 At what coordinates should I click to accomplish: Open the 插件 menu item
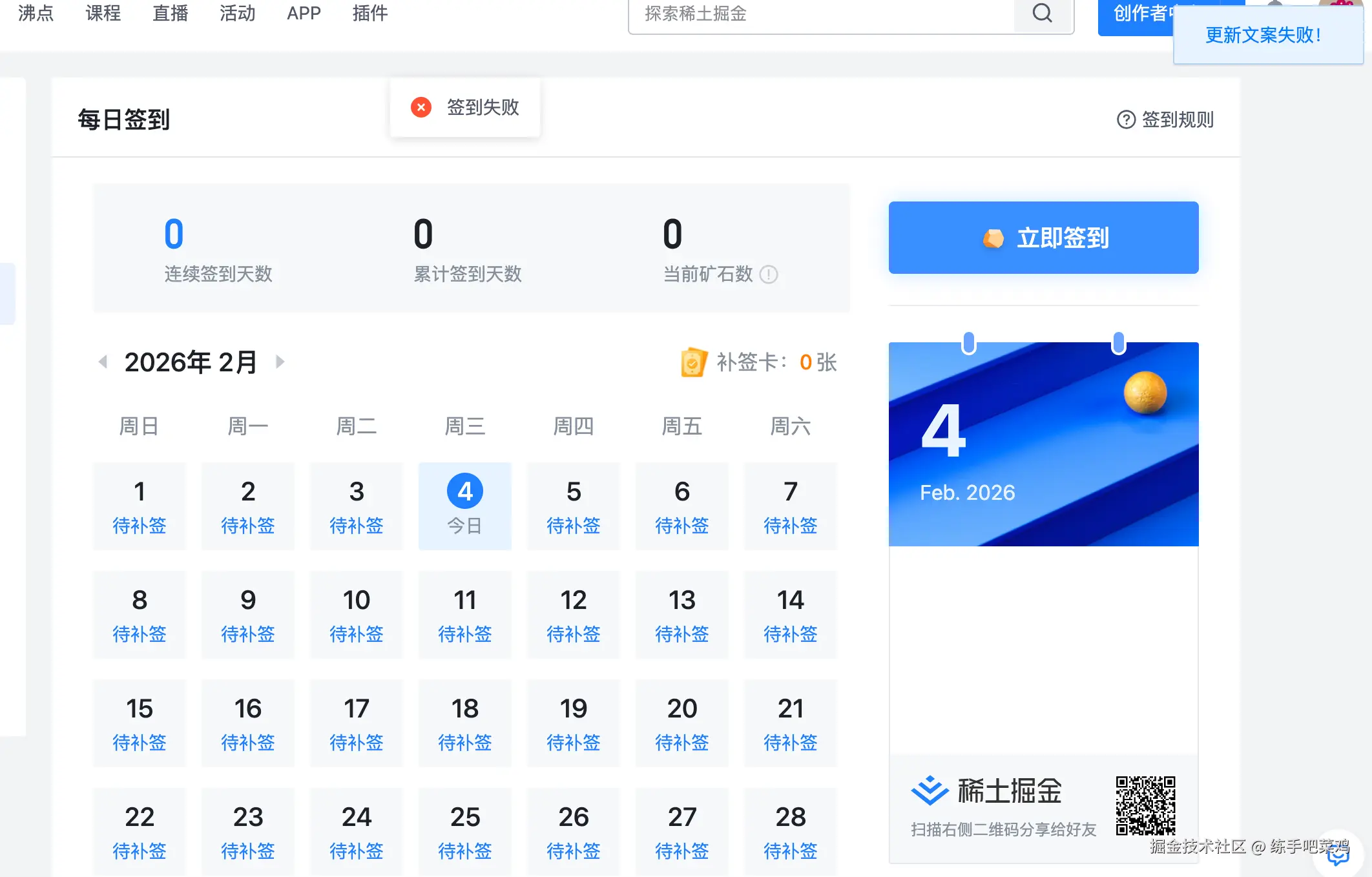click(x=369, y=14)
